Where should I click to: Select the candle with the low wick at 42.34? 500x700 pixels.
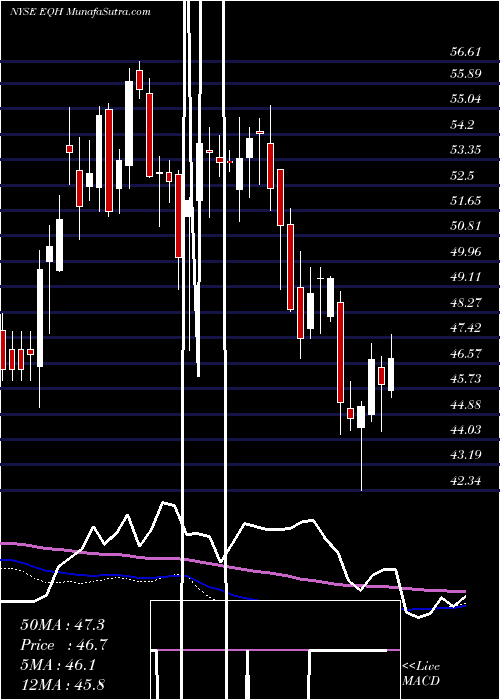point(361,417)
